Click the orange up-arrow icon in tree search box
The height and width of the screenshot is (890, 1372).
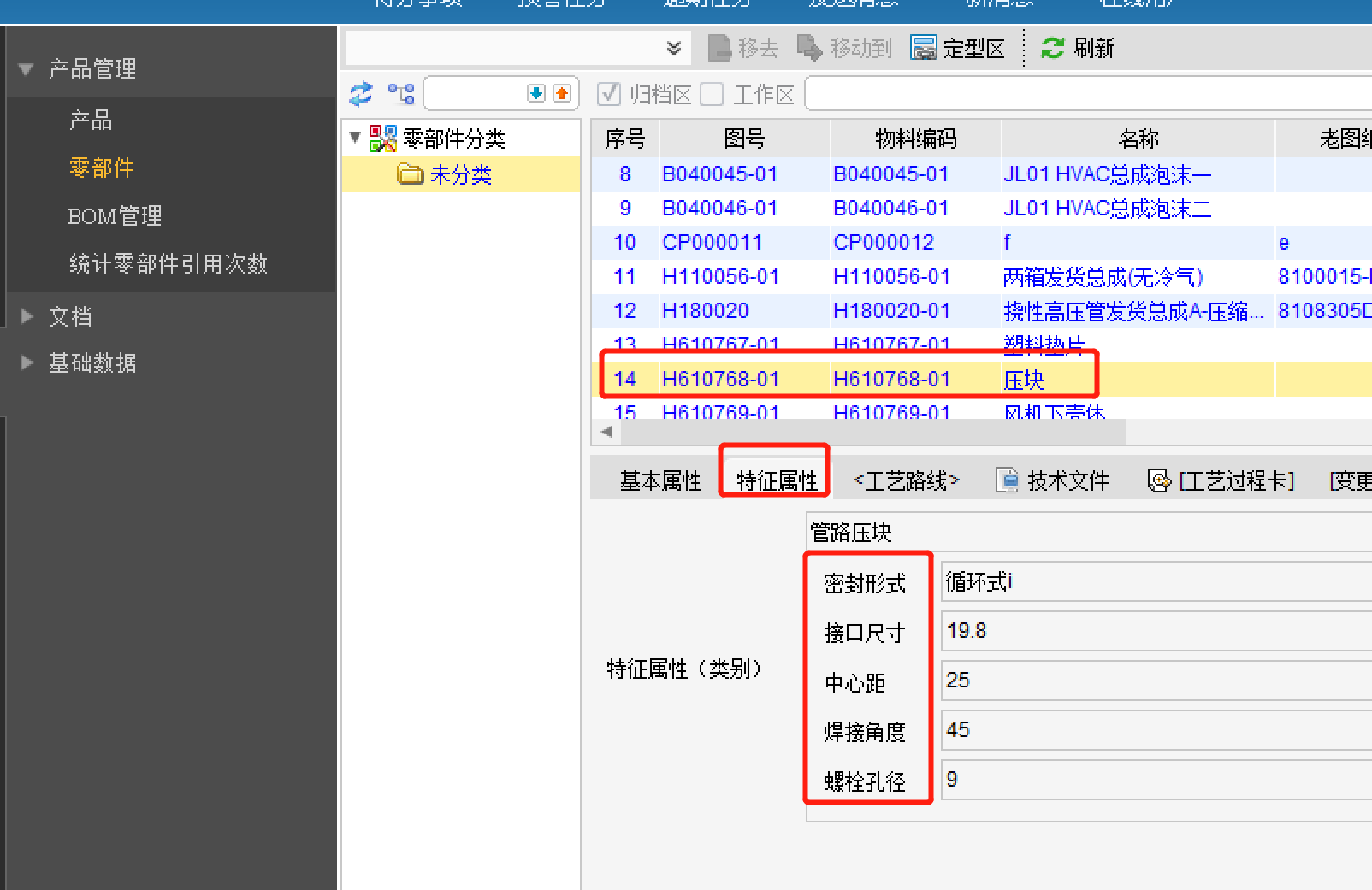562,93
